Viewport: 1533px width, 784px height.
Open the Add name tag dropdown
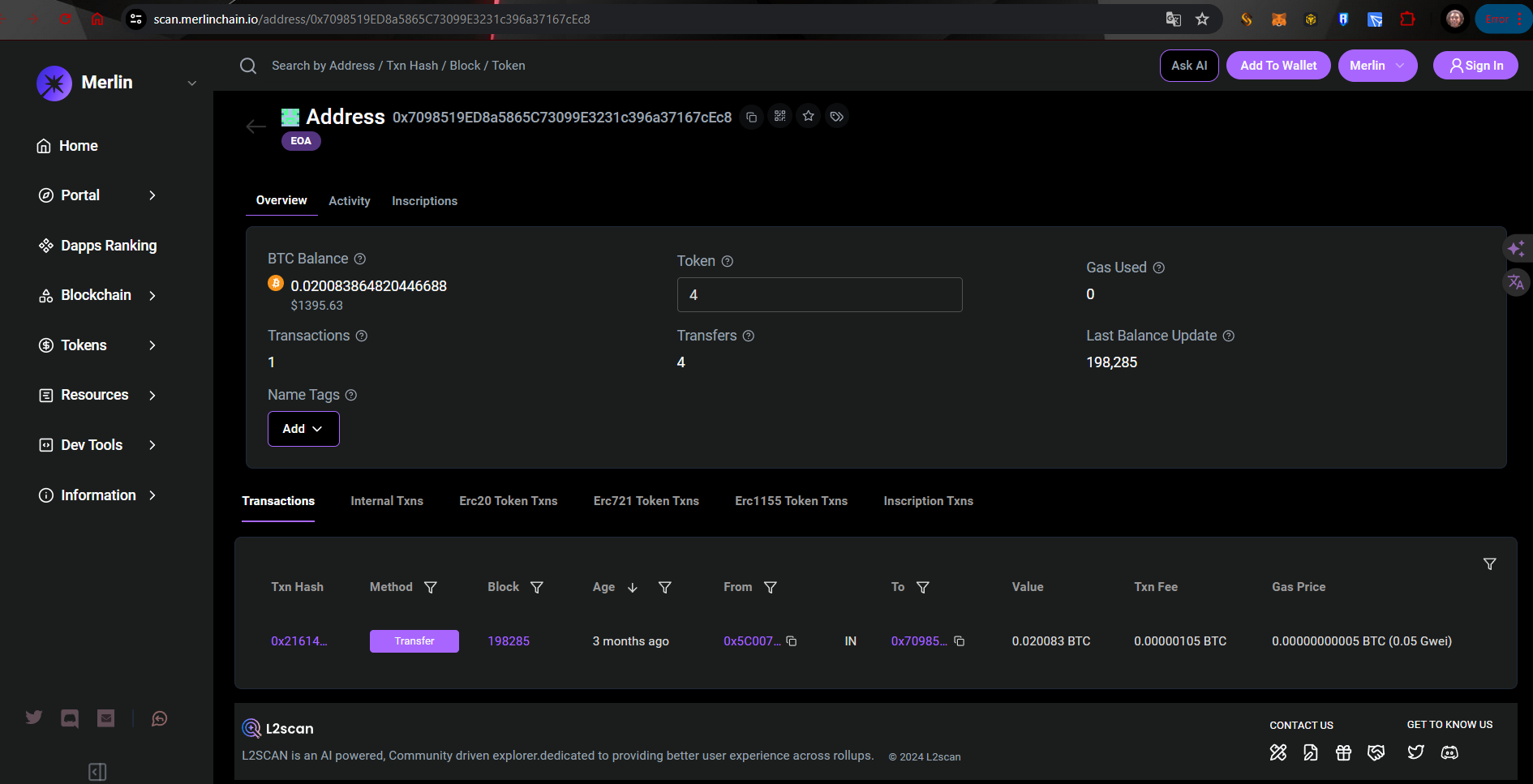click(303, 429)
